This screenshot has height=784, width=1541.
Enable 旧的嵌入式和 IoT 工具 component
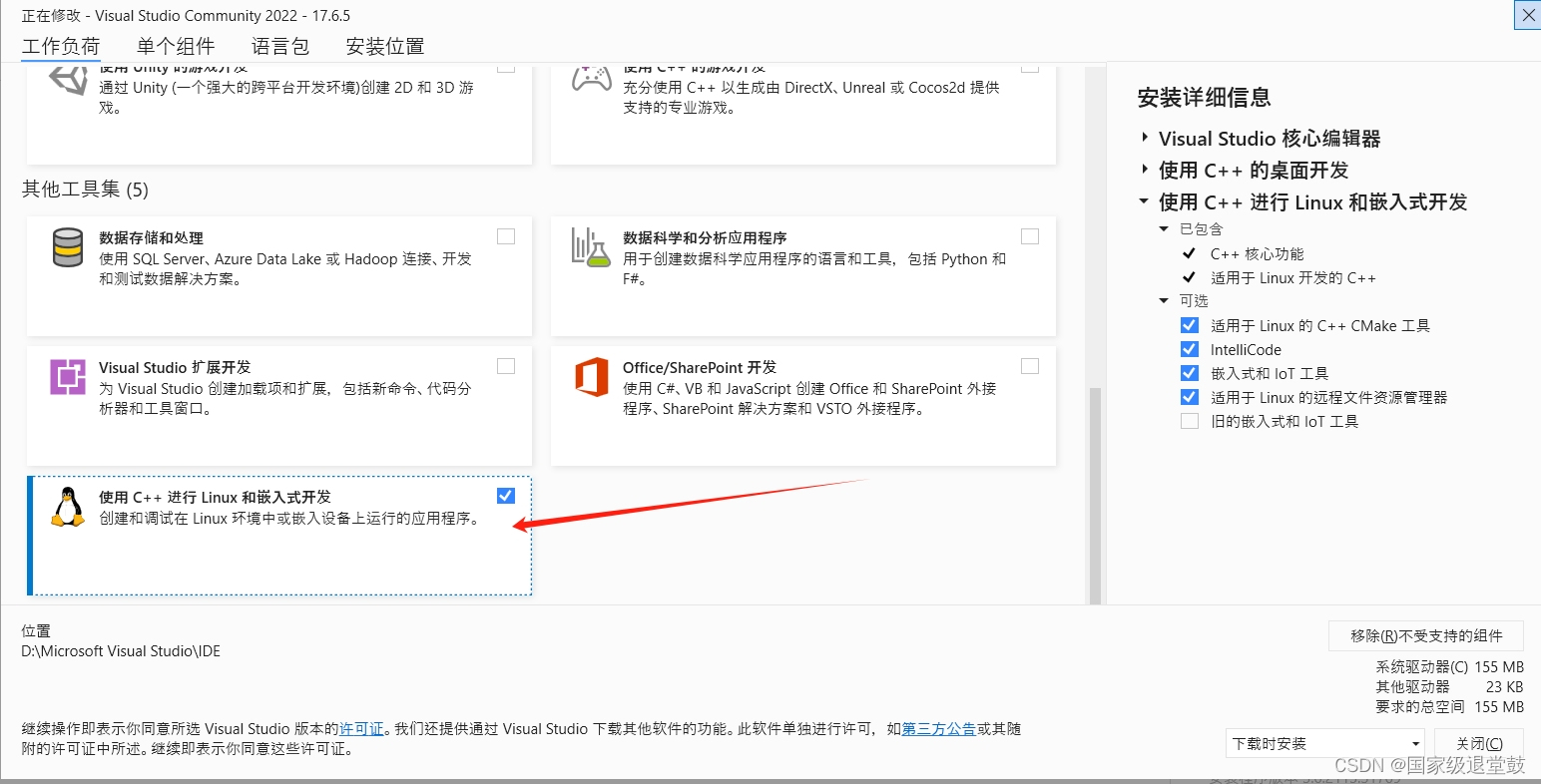[1189, 421]
